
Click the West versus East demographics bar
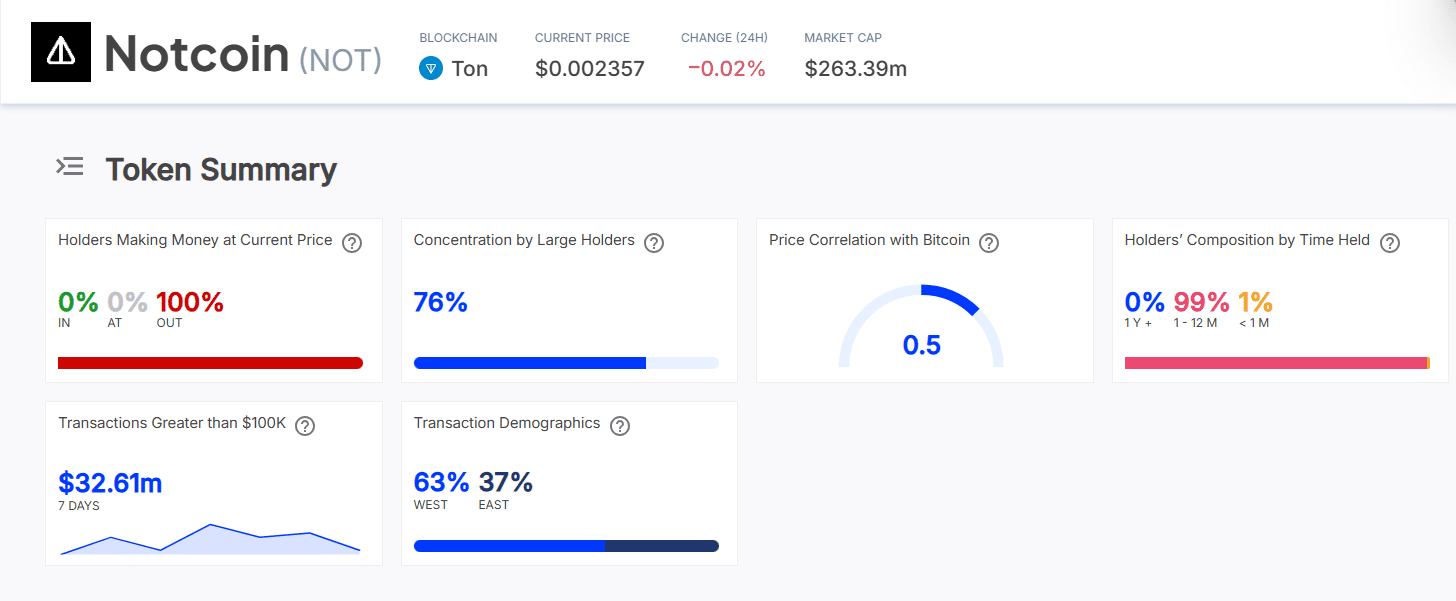(566, 546)
